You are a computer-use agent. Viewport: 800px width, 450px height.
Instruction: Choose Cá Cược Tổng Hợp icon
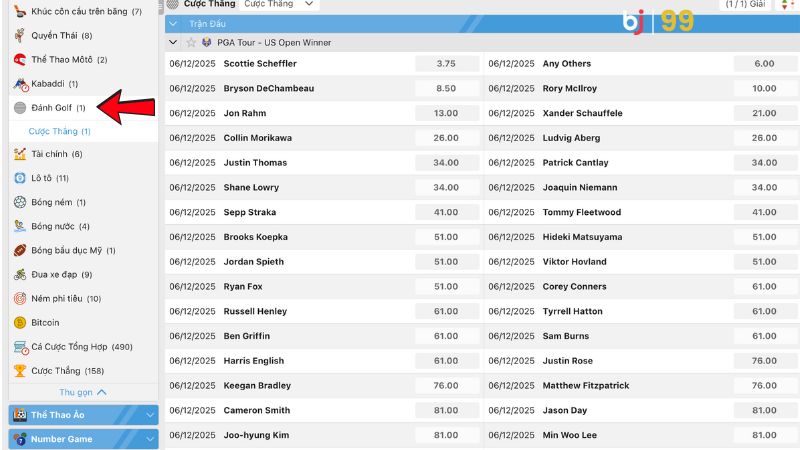pos(21,347)
